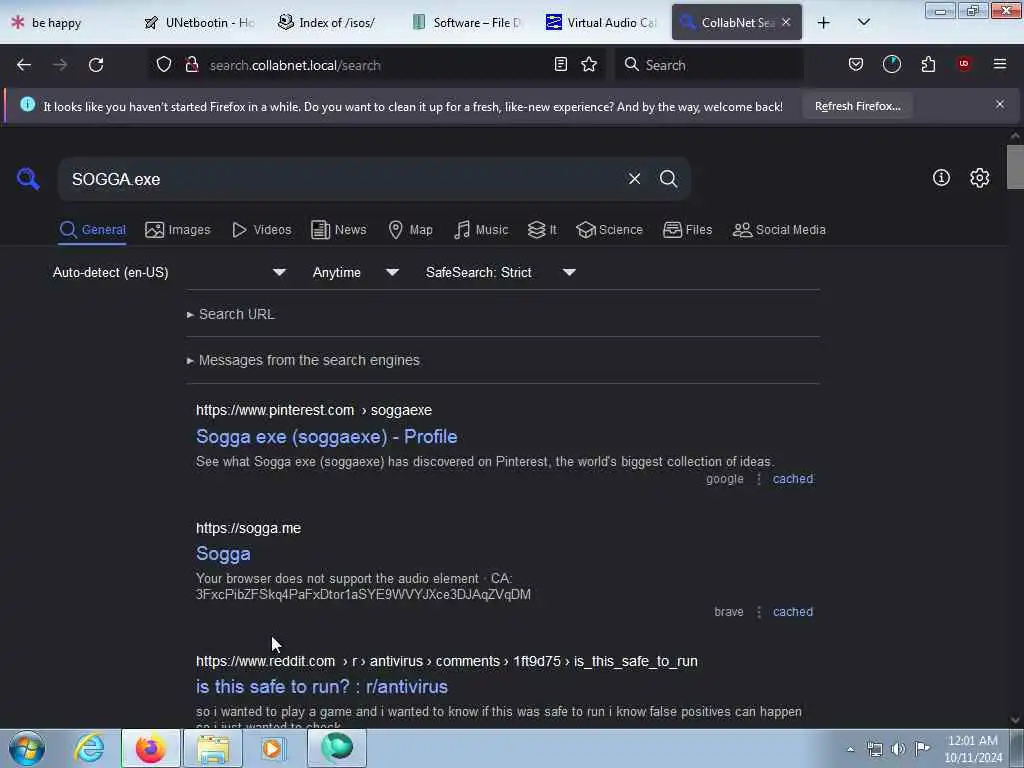Submit search with the magnifier button

pyautogui.click(x=668, y=178)
